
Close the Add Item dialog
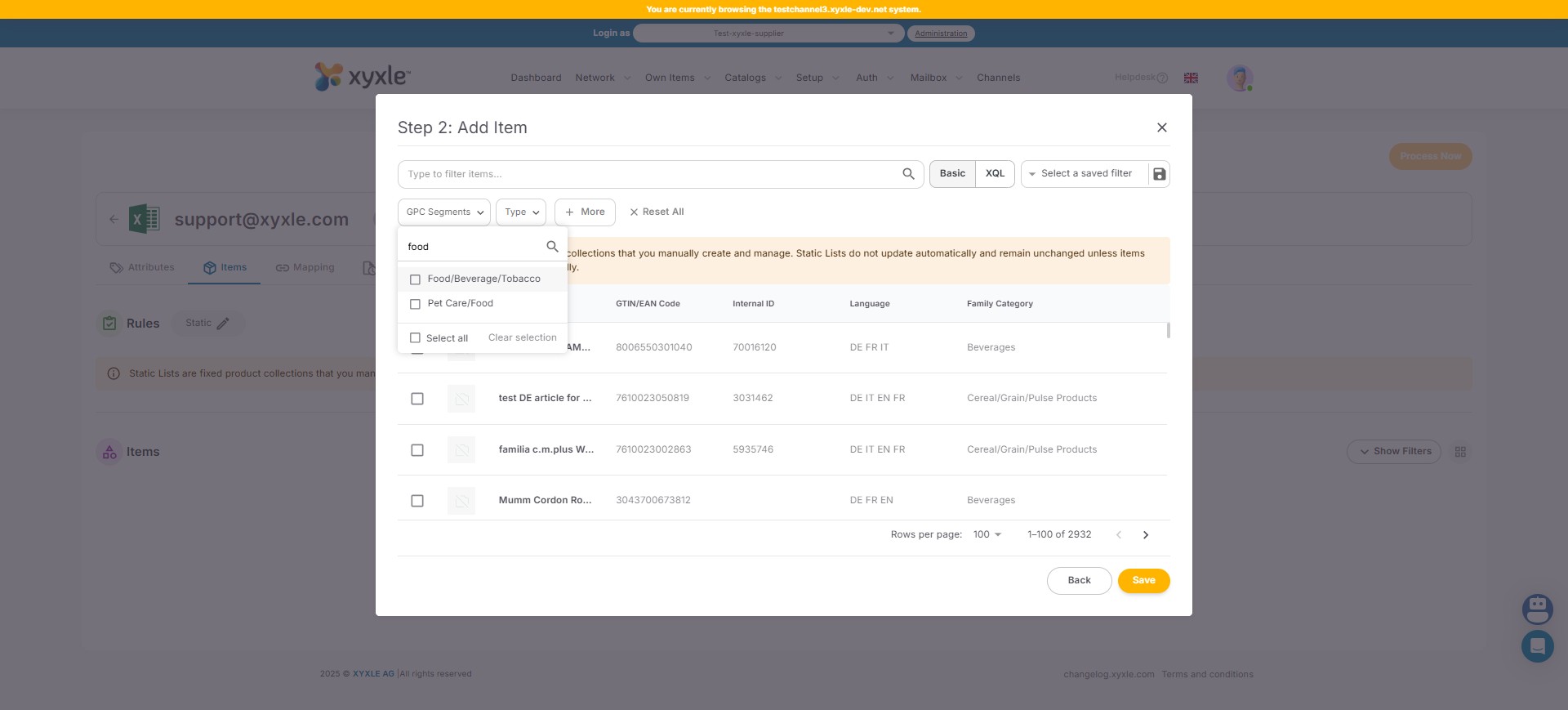point(1161,127)
